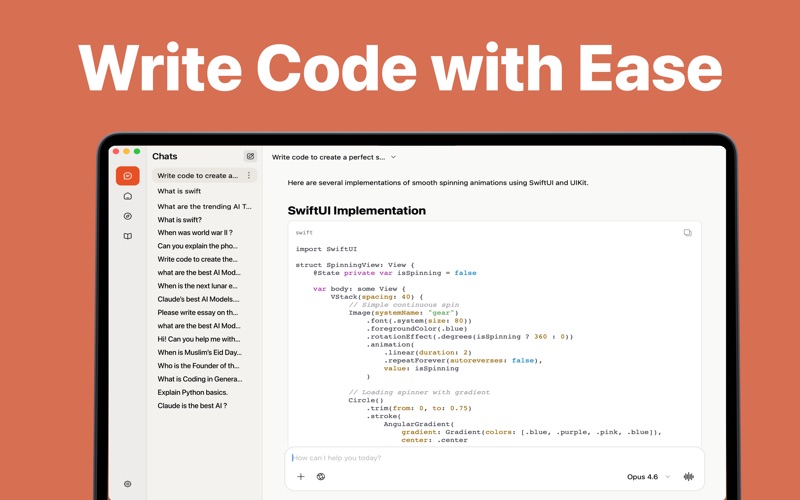Click the '// Loading spinner with gradient' comment
800x500 pixels.
pos(419,392)
